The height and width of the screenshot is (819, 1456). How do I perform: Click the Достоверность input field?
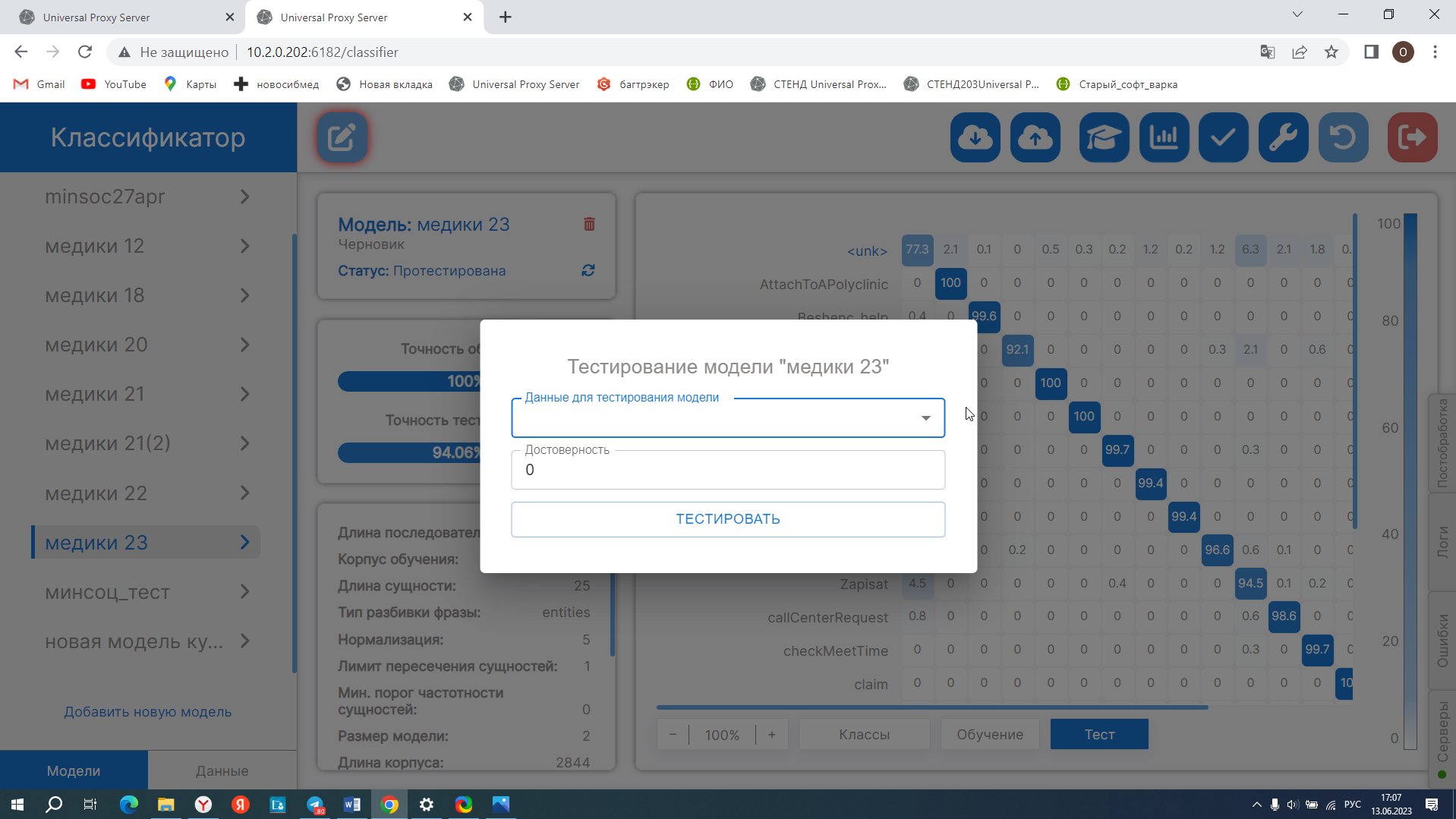pyautogui.click(x=727, y=470)
